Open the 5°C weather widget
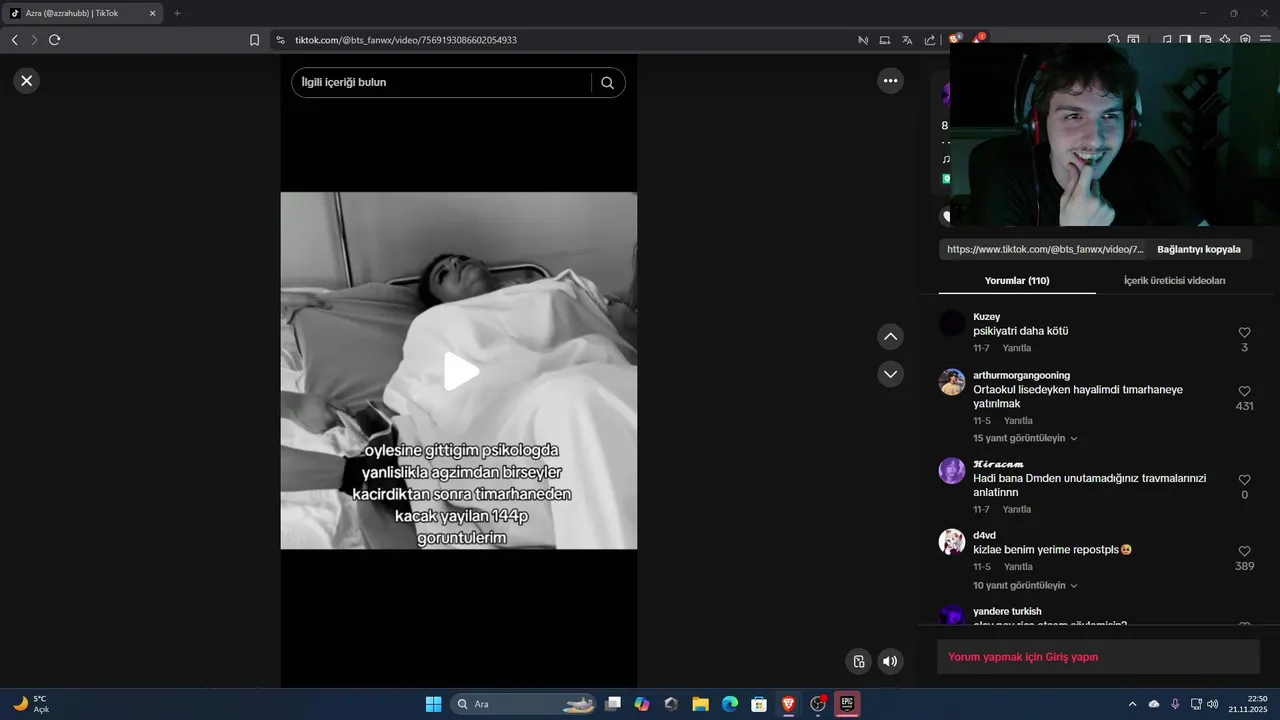1280x720 pixels. point(32,704)
